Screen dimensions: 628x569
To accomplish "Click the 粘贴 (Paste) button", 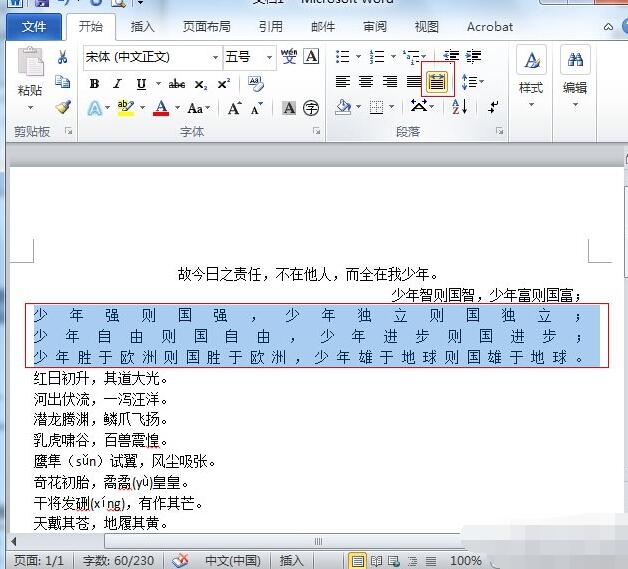I will click(x=30, y=75).
